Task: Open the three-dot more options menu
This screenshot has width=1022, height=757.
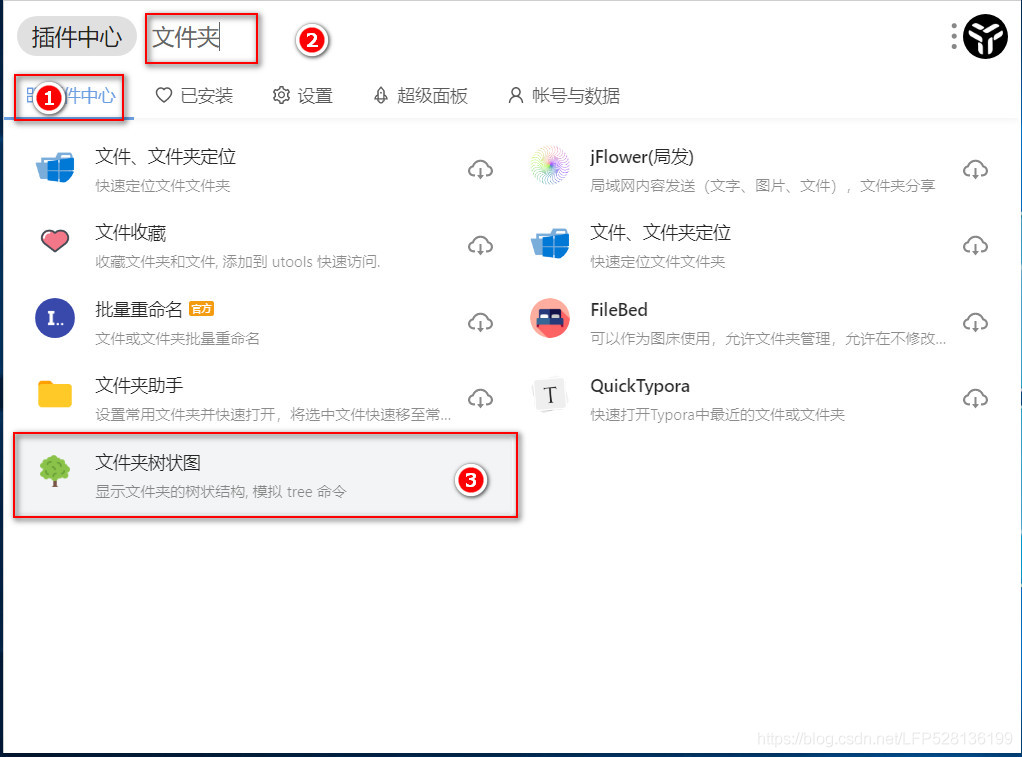Action: 954,37
